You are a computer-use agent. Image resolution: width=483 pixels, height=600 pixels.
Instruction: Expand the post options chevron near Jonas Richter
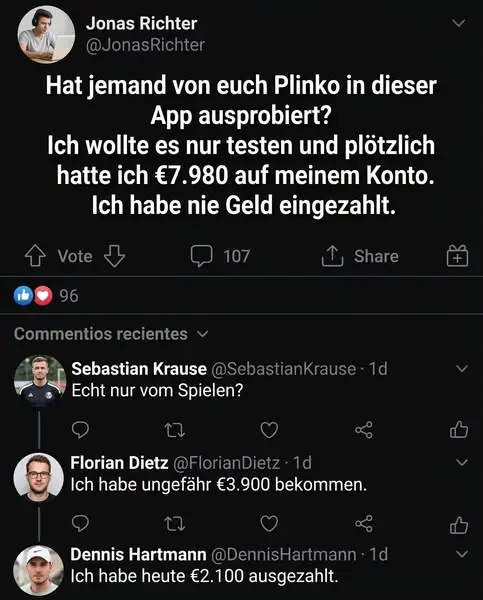point(459,23)
